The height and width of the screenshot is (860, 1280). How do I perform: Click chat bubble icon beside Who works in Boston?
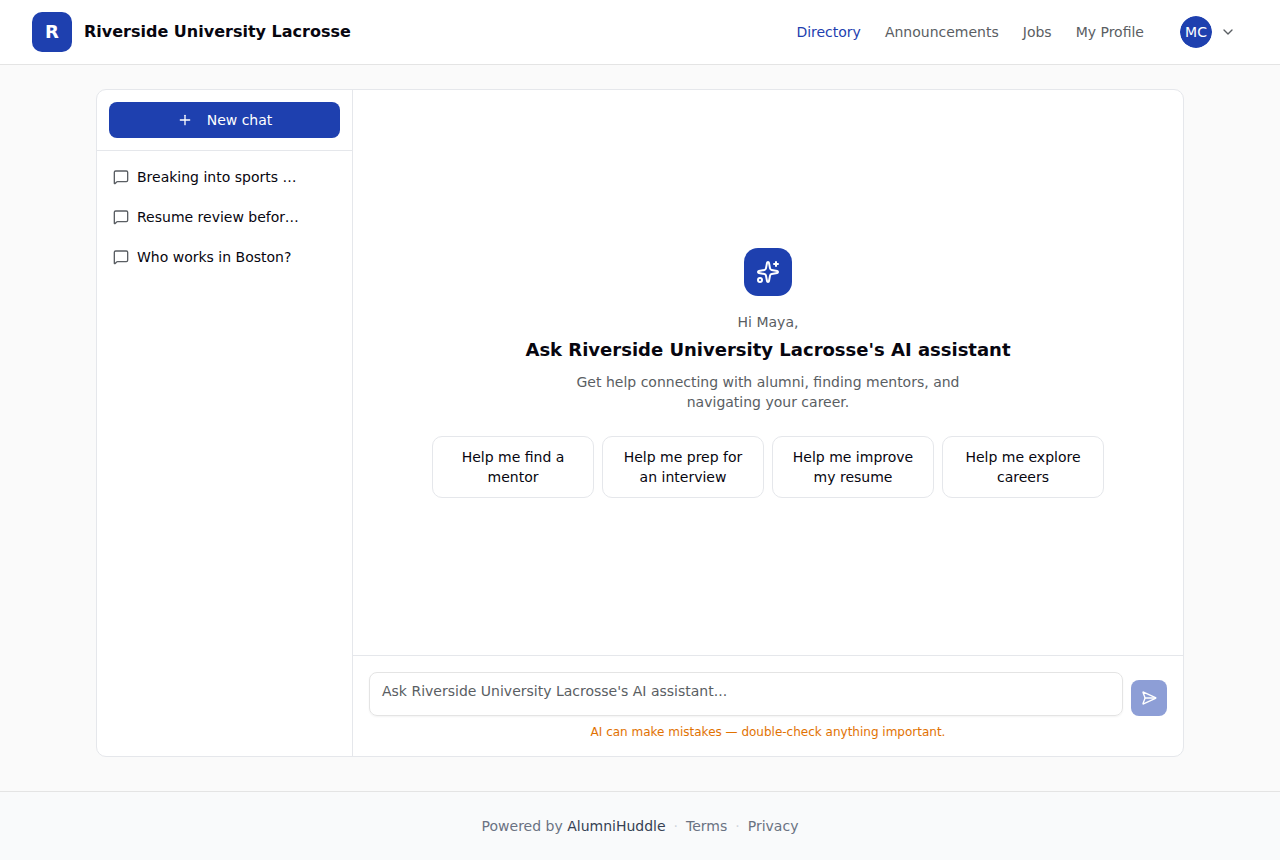coord(121,257)
